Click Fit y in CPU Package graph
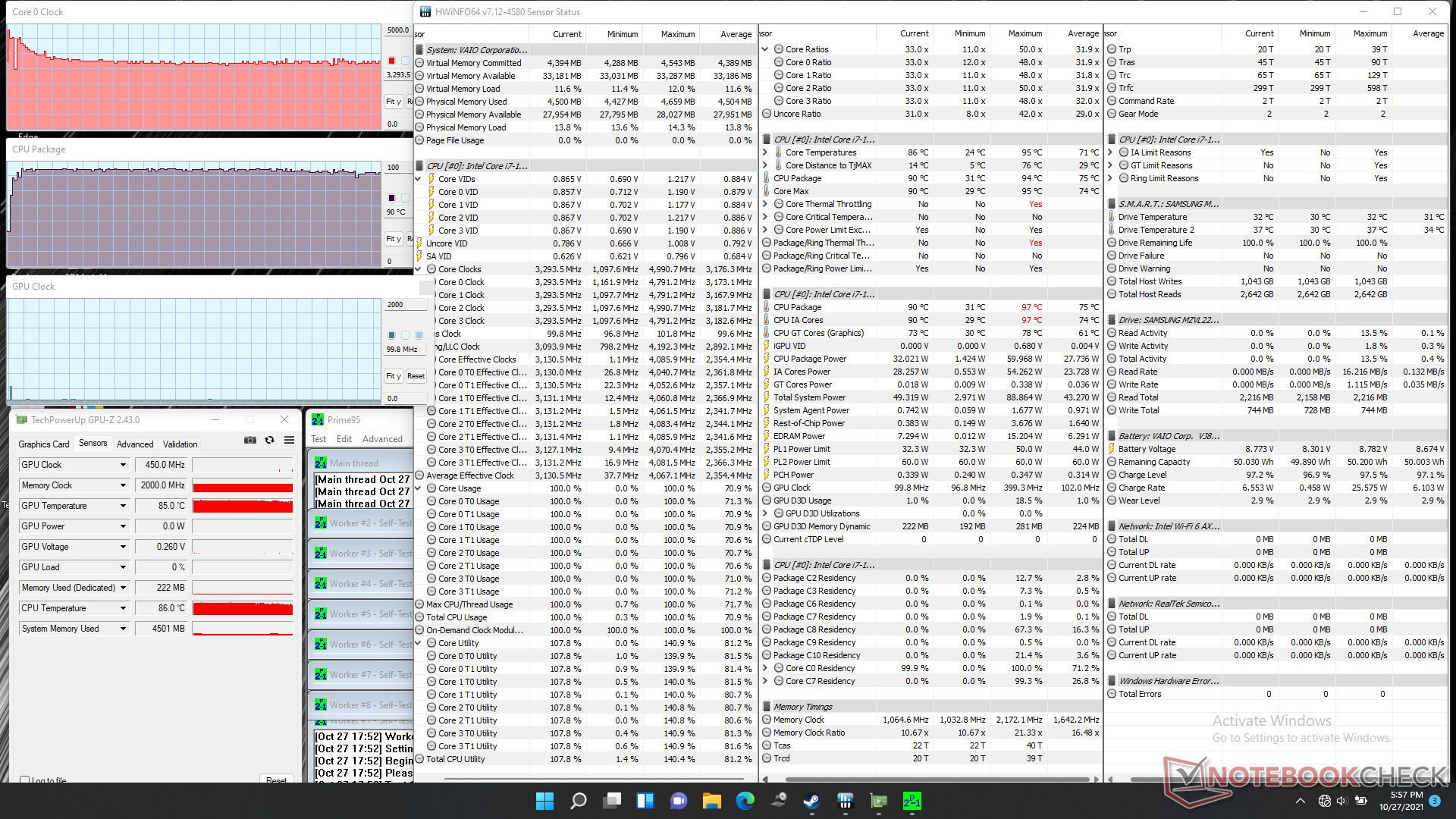The image size is (1456, 819). coord(394,239)
